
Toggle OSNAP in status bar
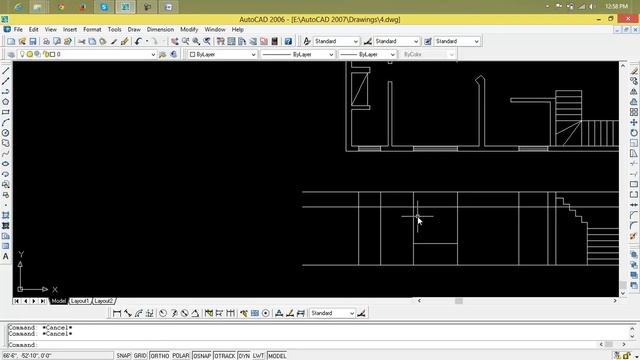coord(202,356)
